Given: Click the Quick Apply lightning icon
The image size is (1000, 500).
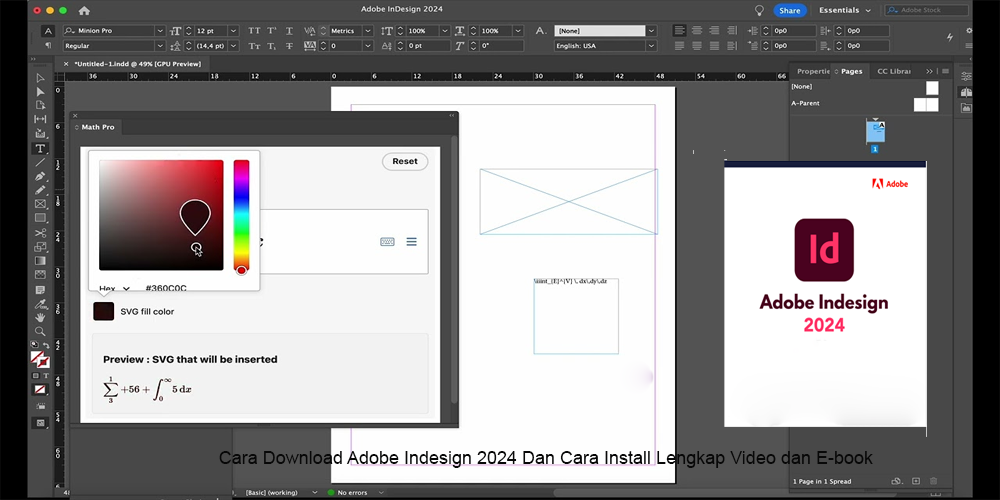Looking at the screenshot, I should pyautogui.click(x=950, y=37).
